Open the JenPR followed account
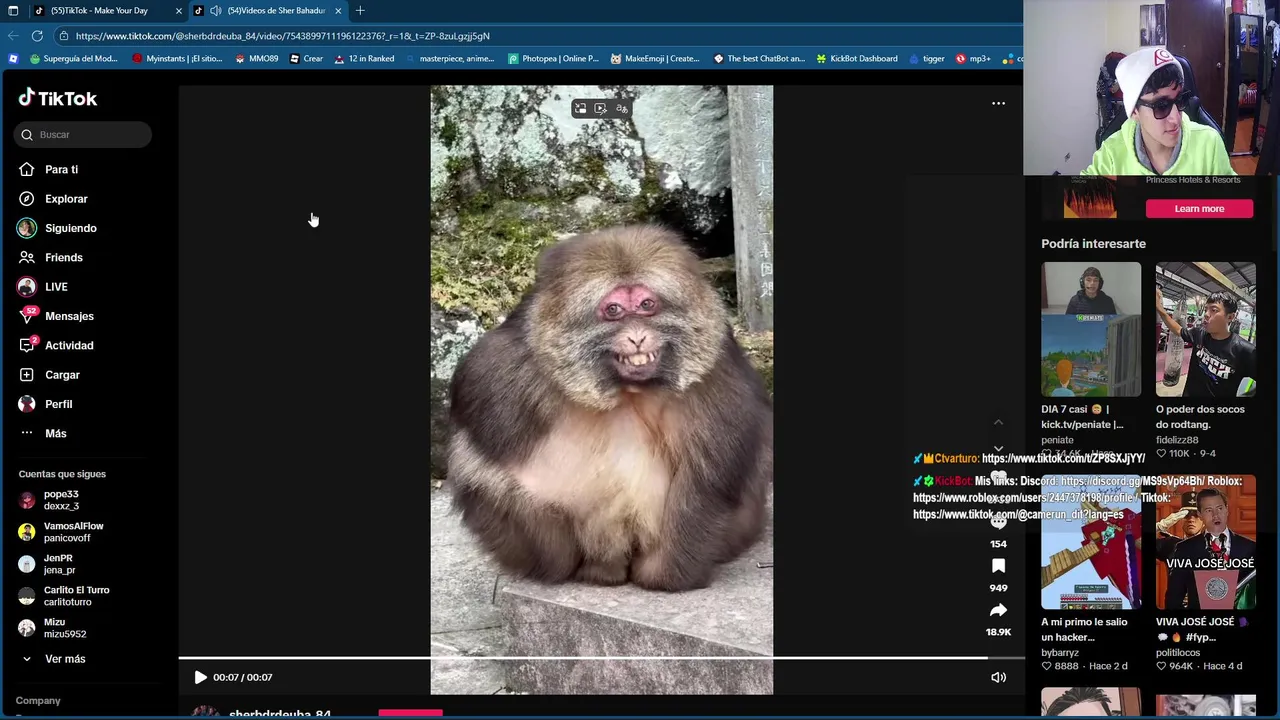The width and height of the screenshot is (1280, 720). 60,564
